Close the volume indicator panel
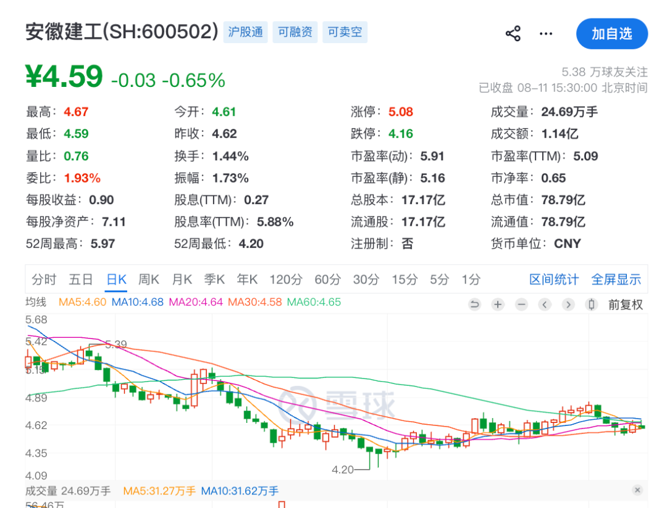667x508 pixels. tap(637, 490)
